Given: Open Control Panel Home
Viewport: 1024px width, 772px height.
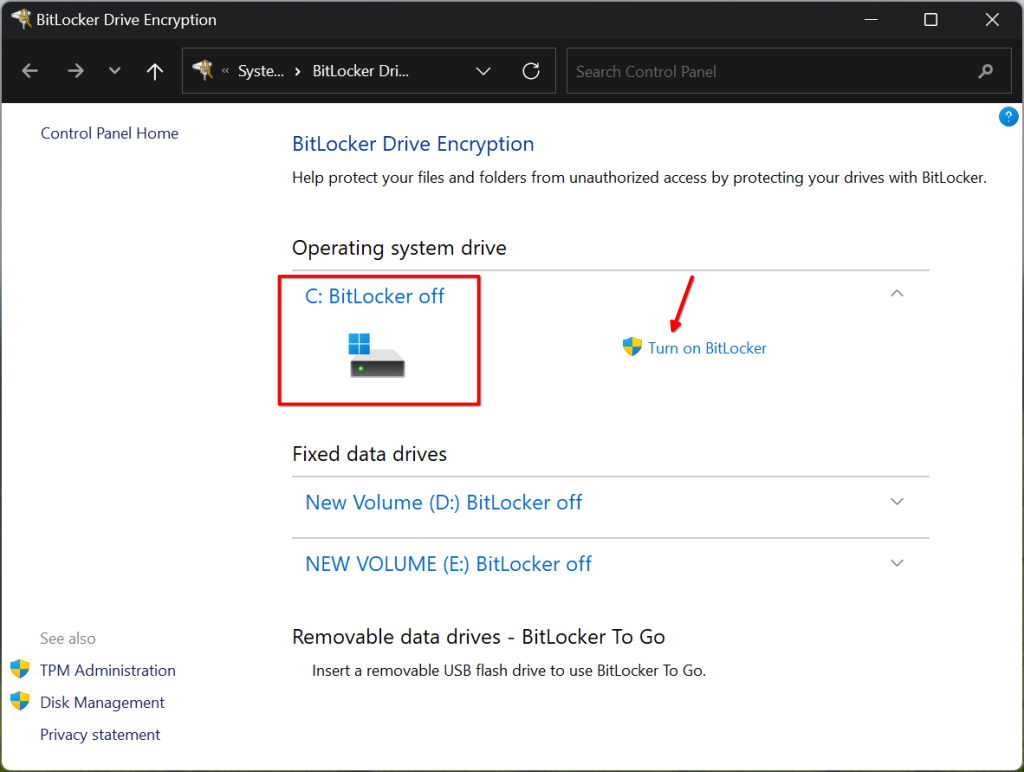Looking at the screenshot, I should point(110,133).
